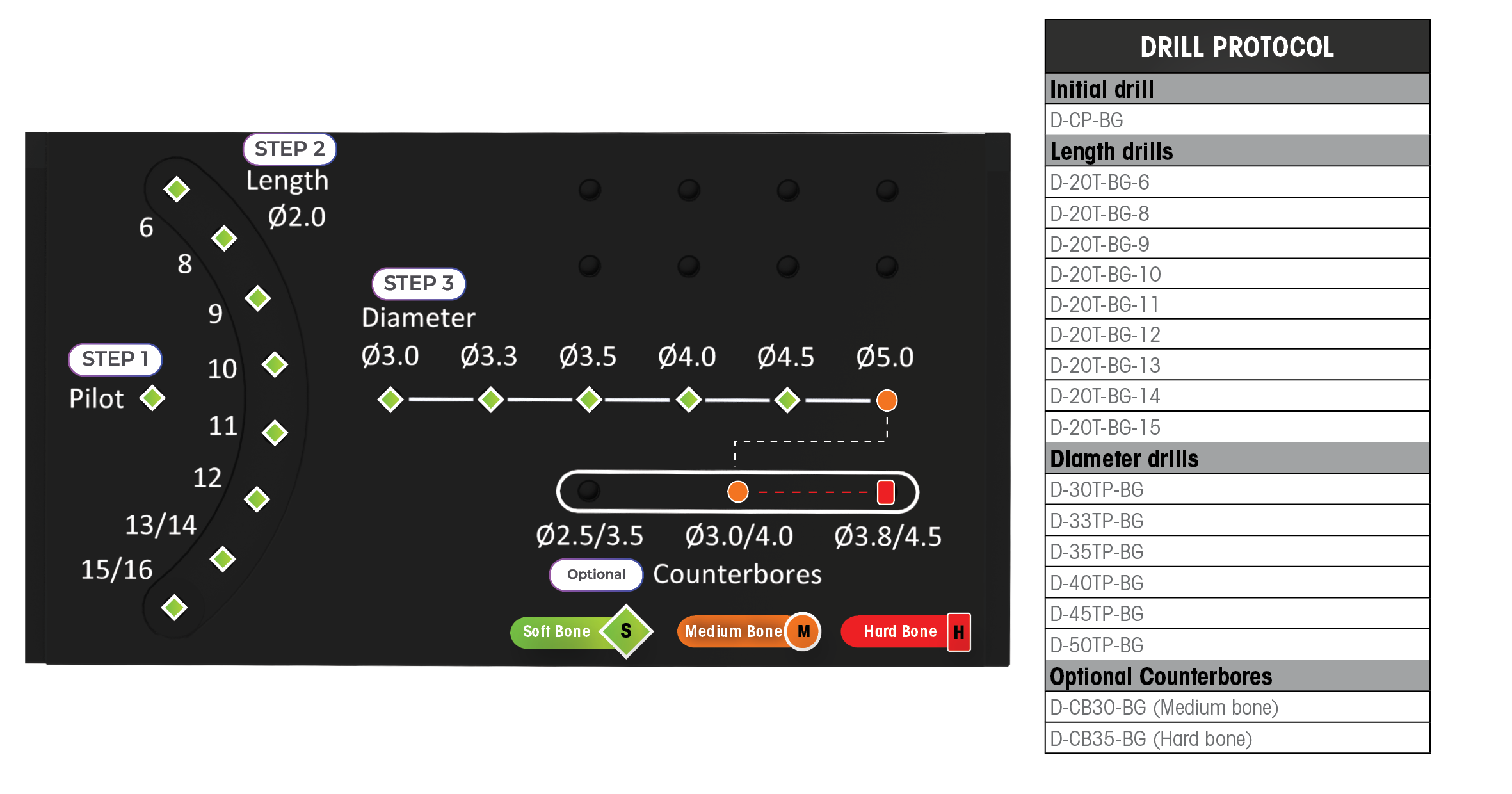Viewport: 1512px width, 794px height.
Task: Click the Ø2.0 length drill label
Action: (297, 216)
